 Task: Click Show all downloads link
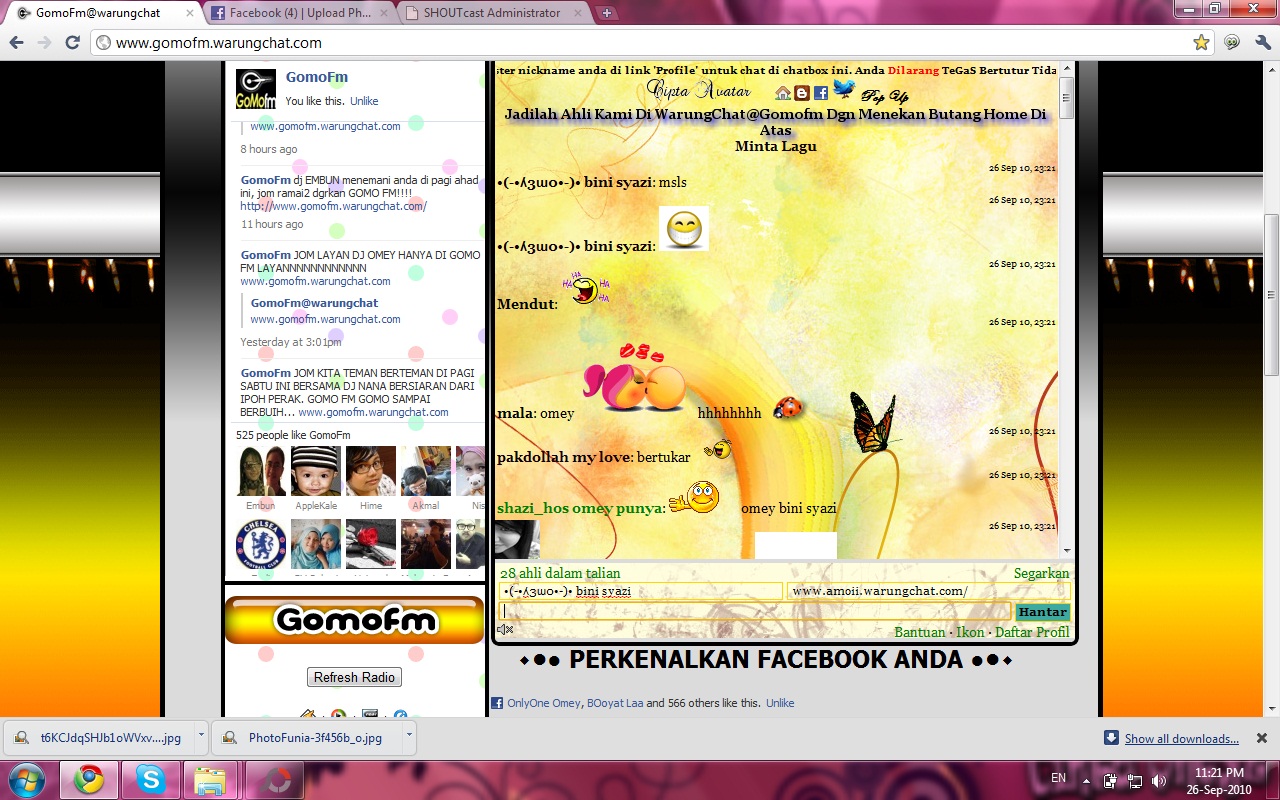pyautogui.click(x=1181, y=739)
